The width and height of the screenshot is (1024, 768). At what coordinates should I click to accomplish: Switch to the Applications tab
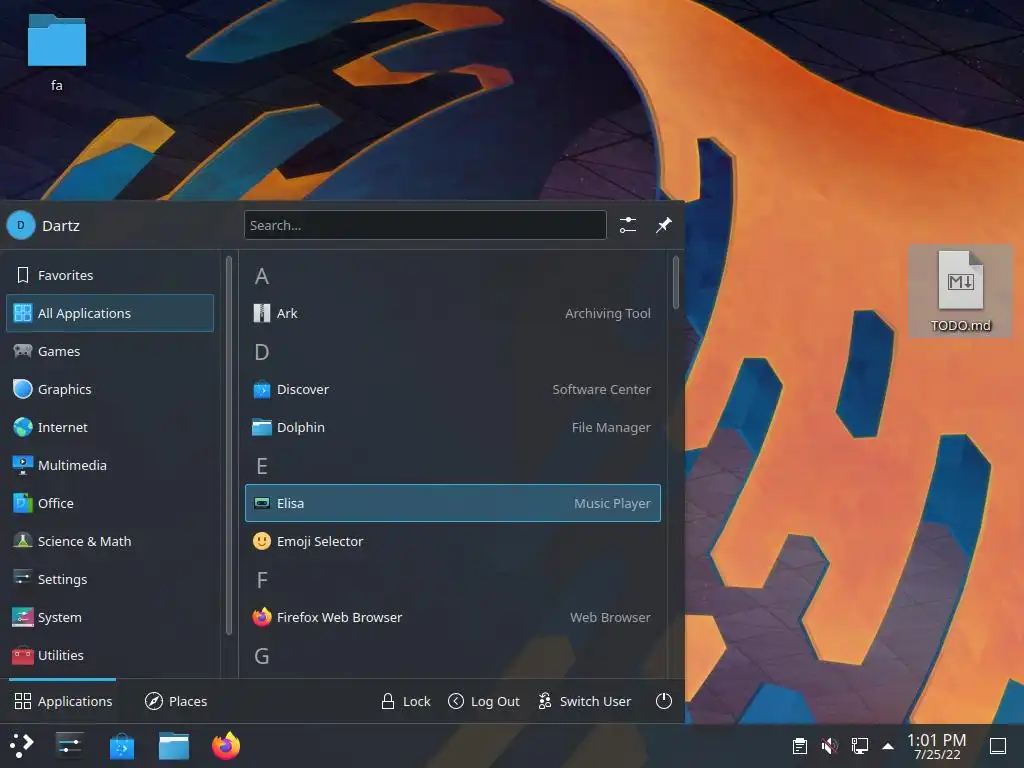63,701
